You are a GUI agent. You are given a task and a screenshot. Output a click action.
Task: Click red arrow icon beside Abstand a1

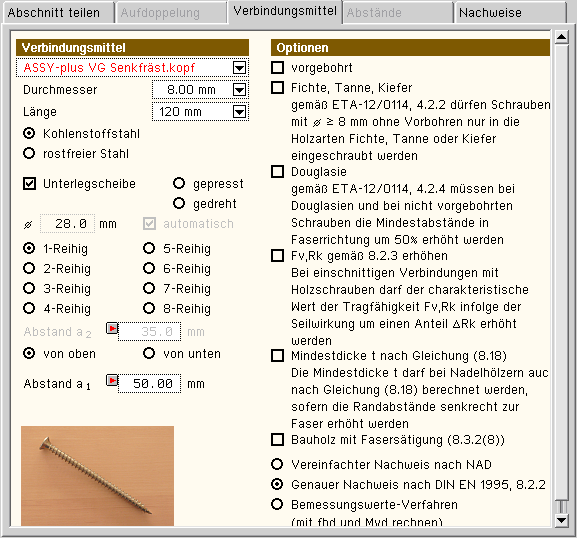pos(112,380)
